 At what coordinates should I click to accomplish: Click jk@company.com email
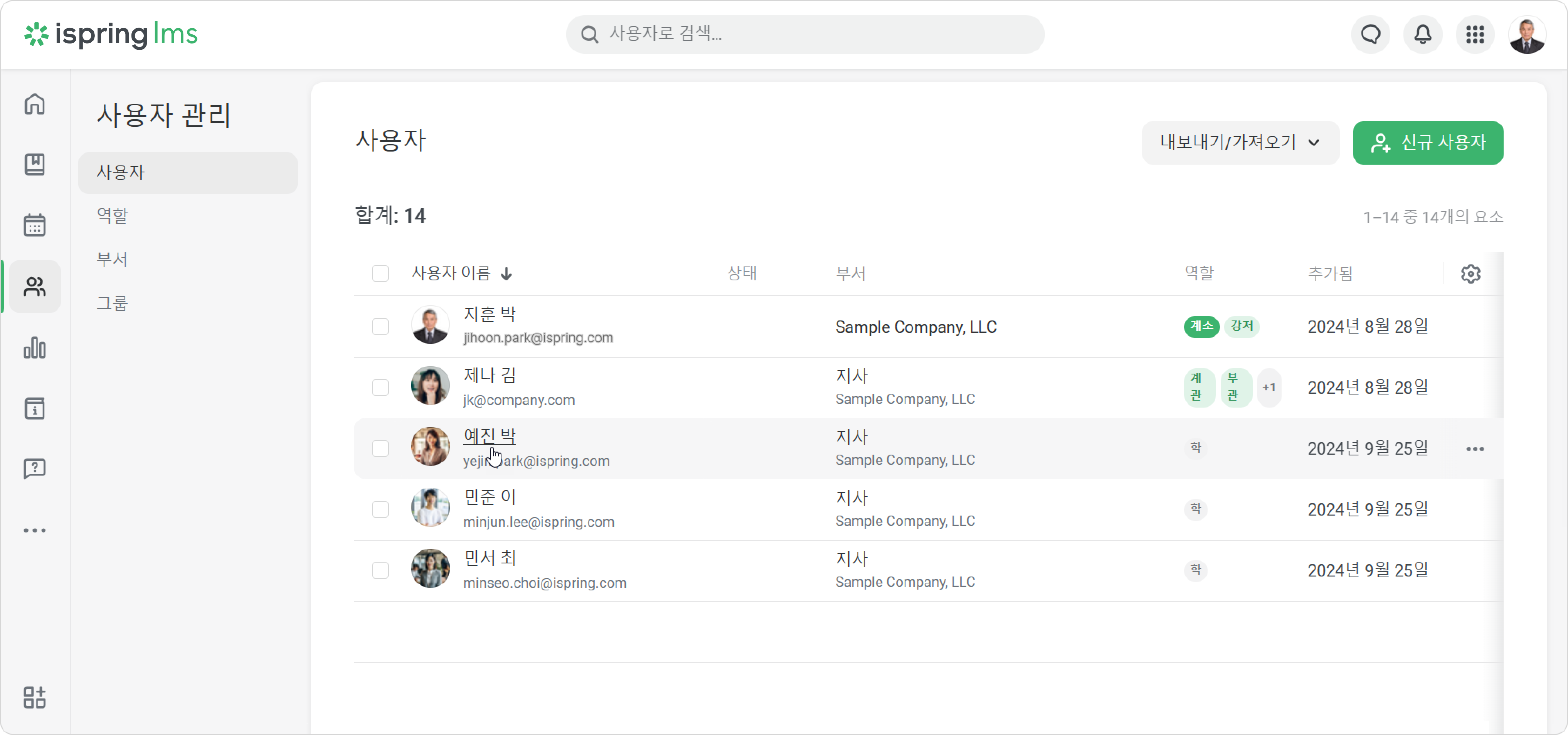tap(519, 400)
